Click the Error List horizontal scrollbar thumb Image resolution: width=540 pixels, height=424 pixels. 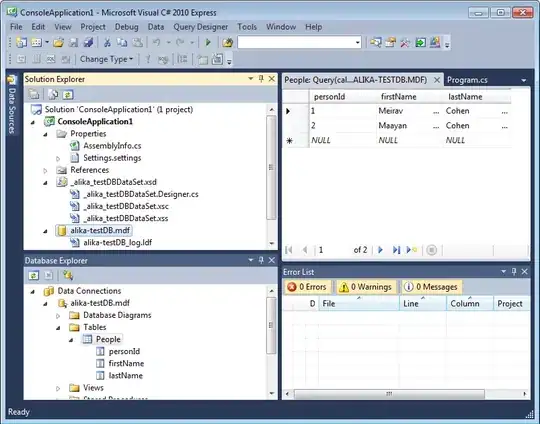[389, 393]
